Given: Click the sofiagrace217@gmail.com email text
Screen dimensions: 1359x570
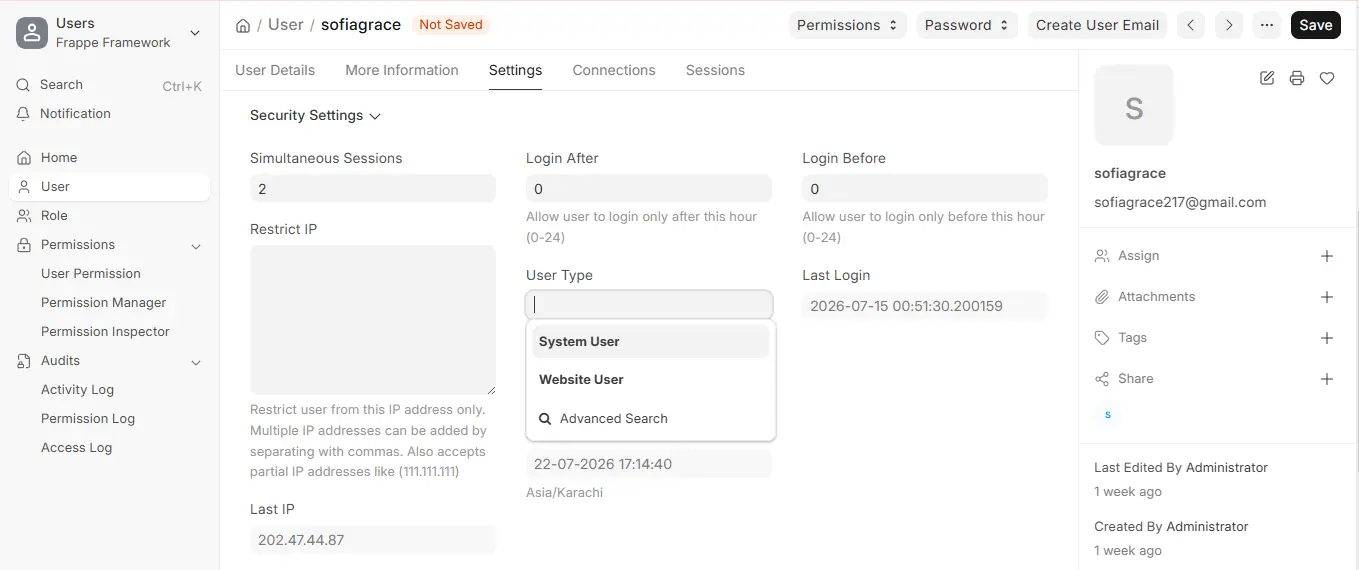Looking at the screenshot, I should pos(1180,202).
